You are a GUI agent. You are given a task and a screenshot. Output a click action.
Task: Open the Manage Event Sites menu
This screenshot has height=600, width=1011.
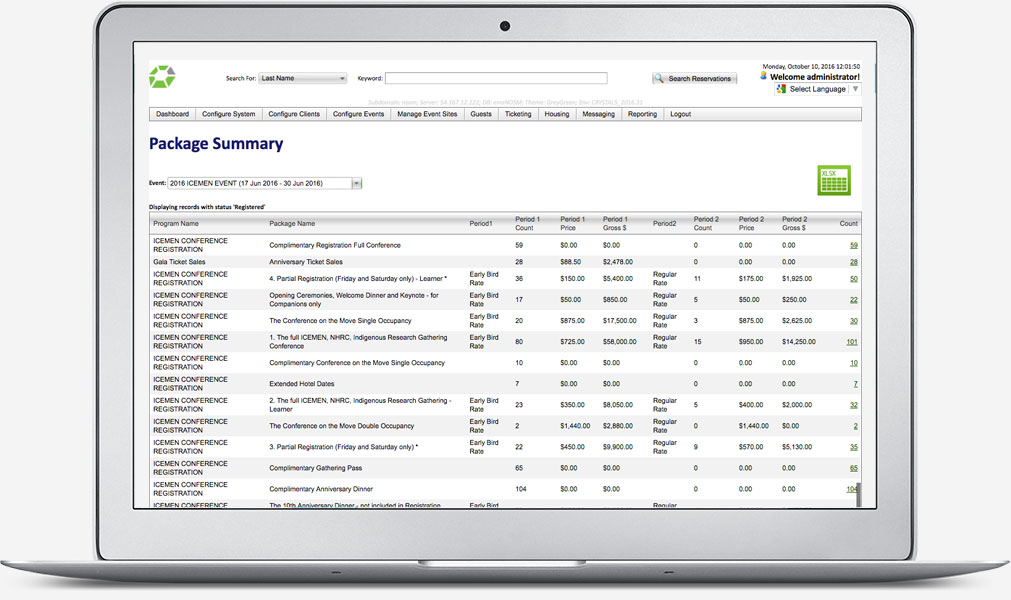pyautogui.click(x=427, y=114)
